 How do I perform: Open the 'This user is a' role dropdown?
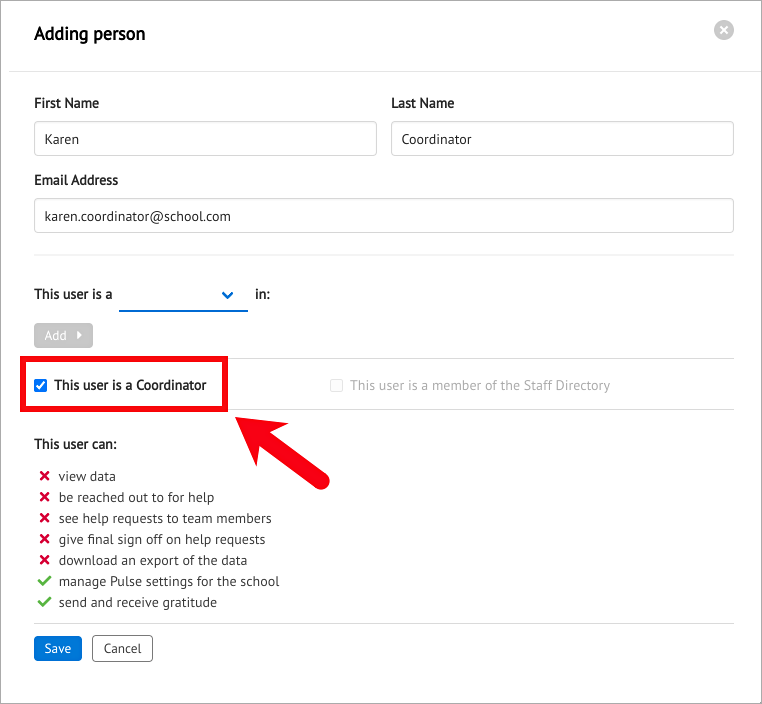(x=183, y=295)
